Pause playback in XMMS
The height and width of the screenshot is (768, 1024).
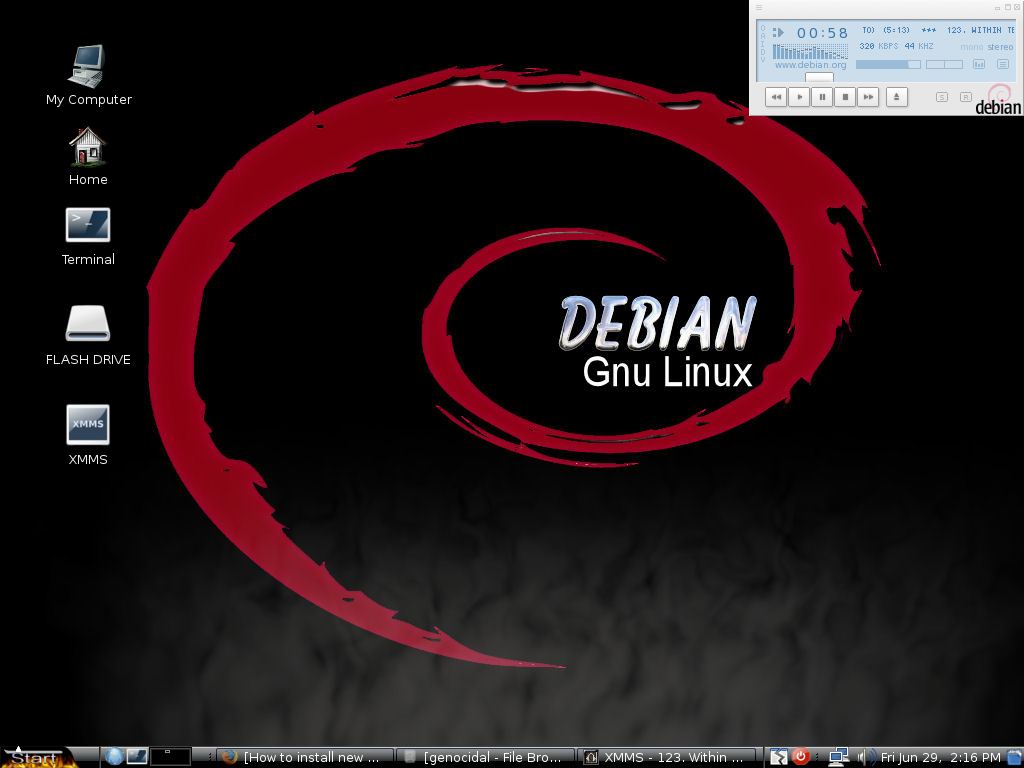tap(822, 97)
